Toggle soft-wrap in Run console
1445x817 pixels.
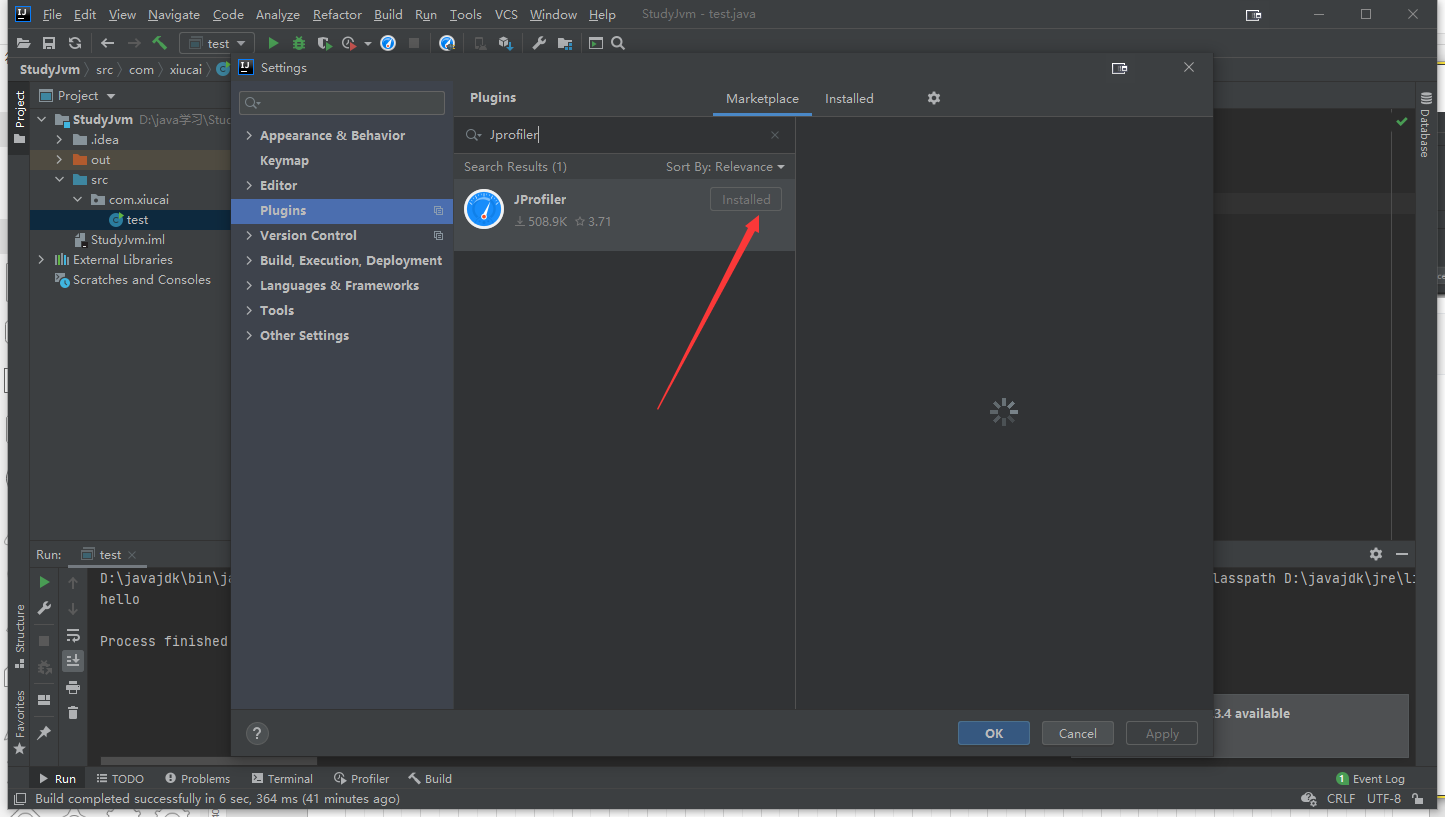click(x=73, y=635)
